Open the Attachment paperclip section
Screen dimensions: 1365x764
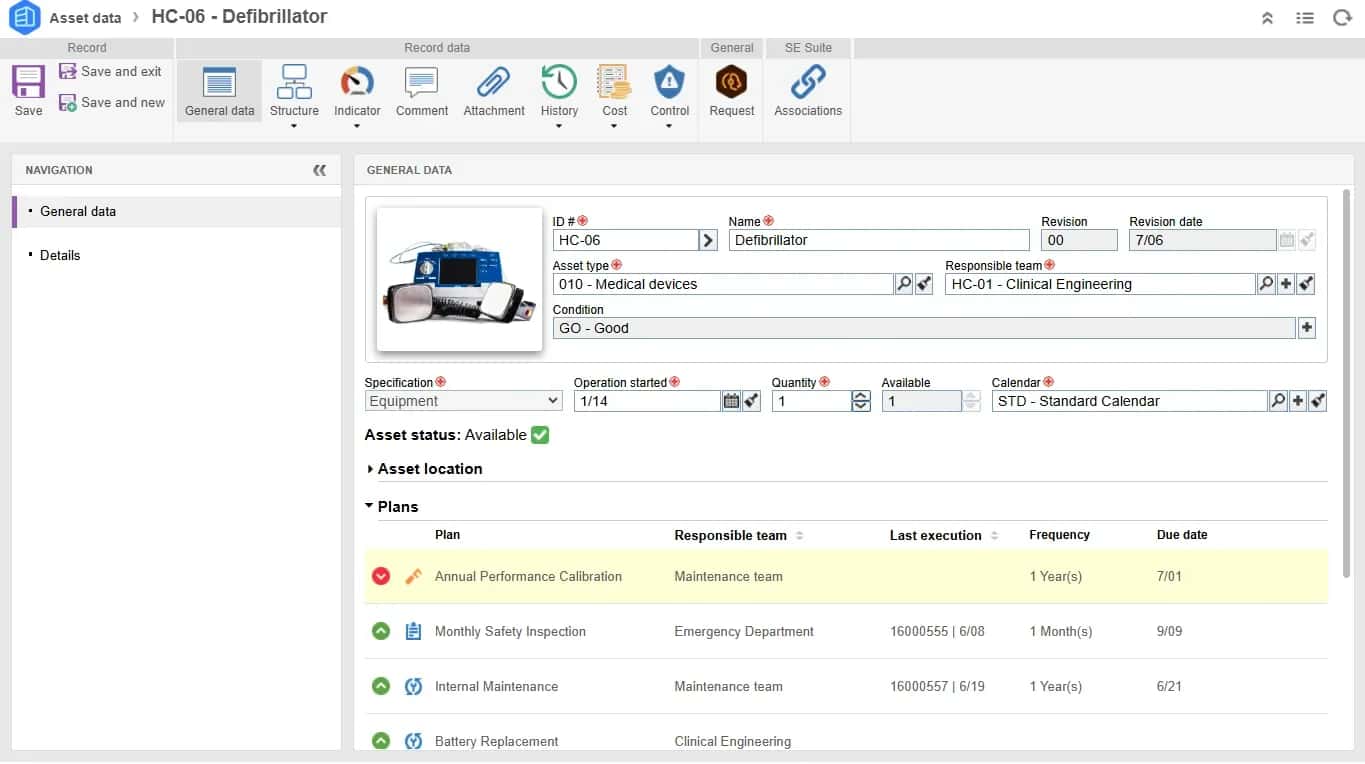pos(494,92)
